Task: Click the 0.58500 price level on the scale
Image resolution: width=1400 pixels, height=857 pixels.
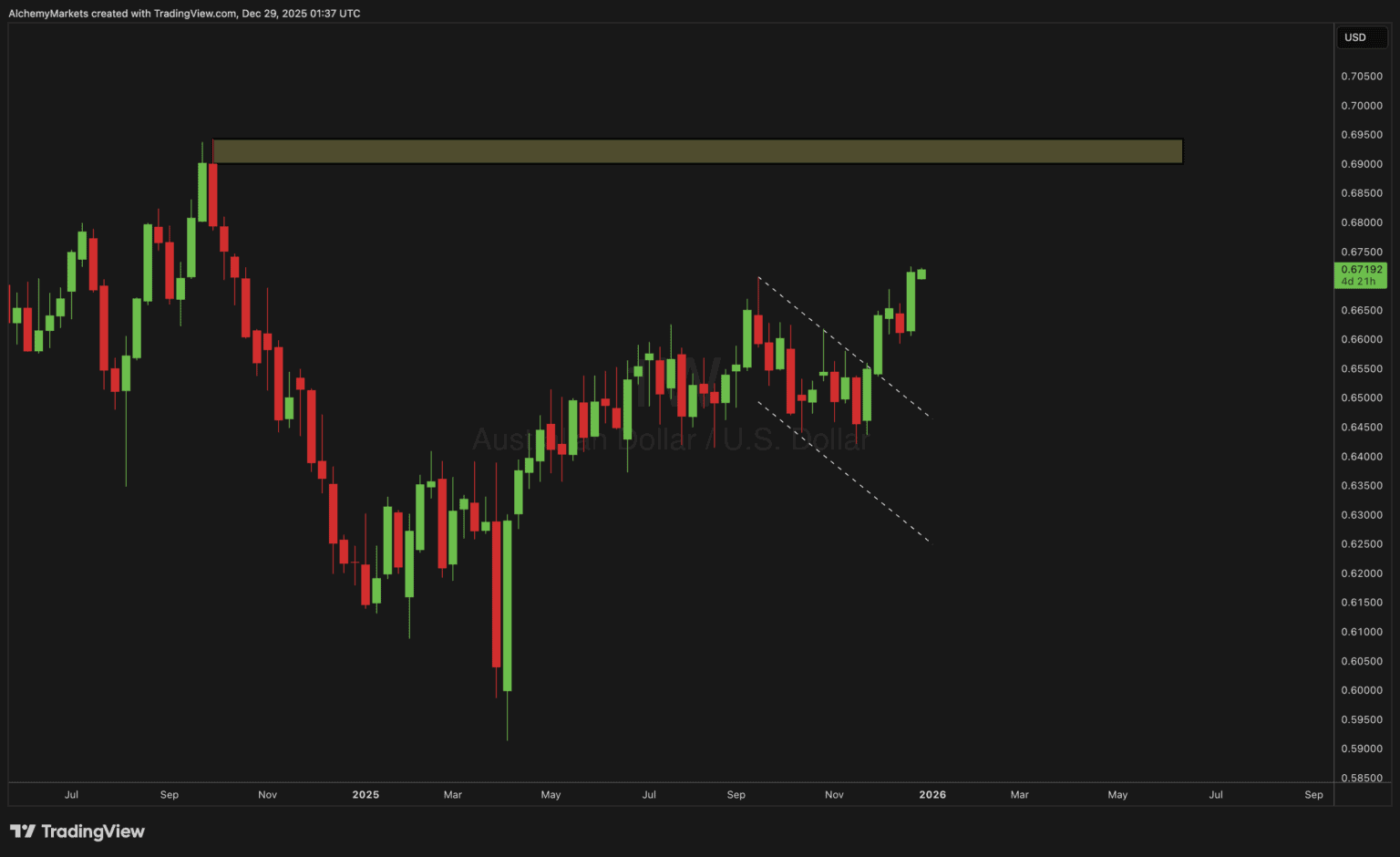Action: pos(1362,777)
